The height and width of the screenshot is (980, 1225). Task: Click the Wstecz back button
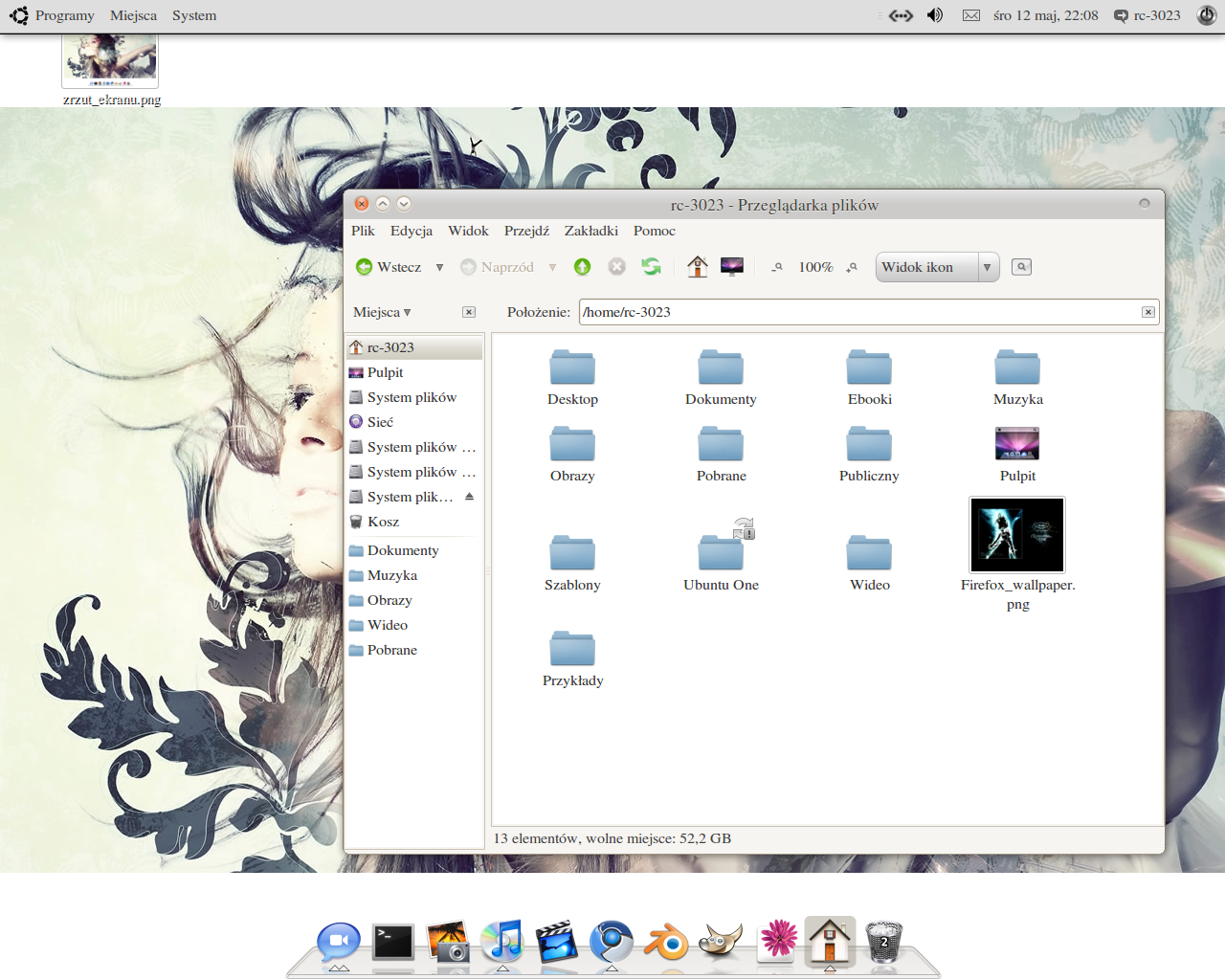390,267
